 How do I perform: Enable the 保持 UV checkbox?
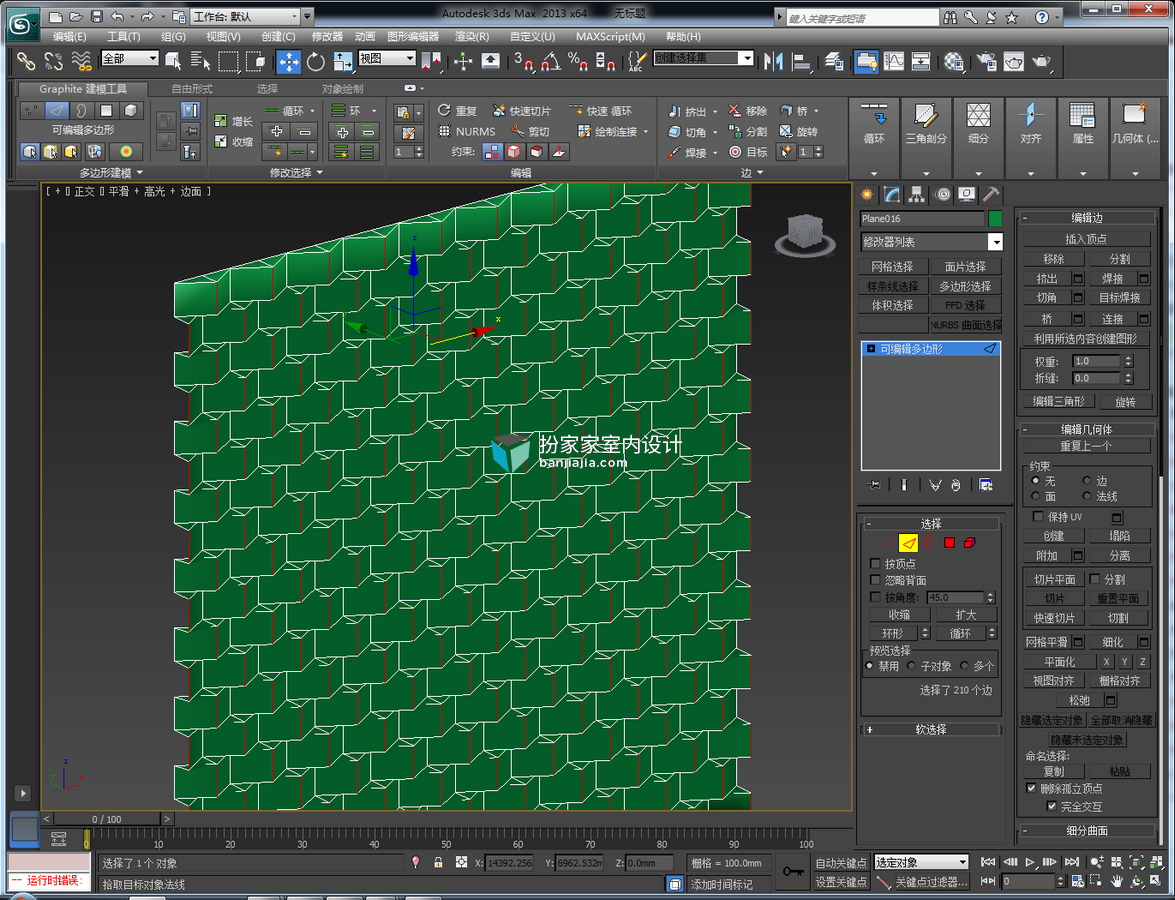[x=1038, y=516]
